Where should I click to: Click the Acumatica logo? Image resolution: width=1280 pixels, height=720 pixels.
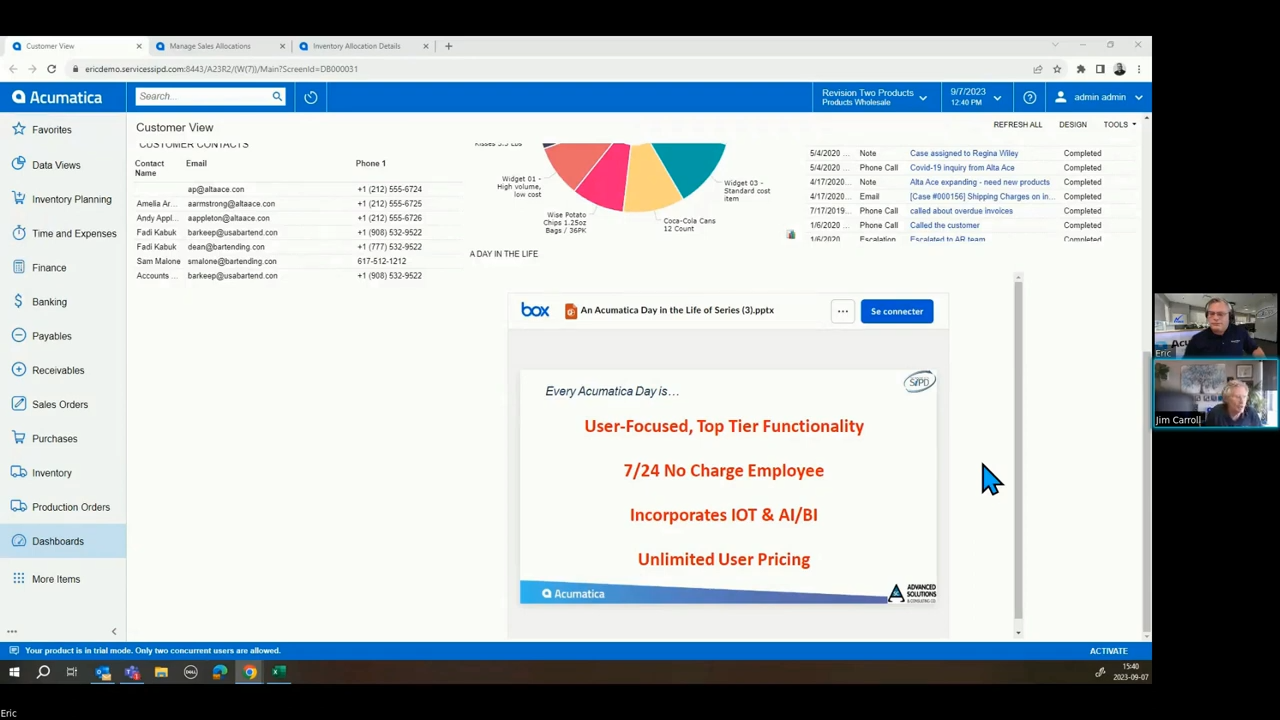coord(57,97)
